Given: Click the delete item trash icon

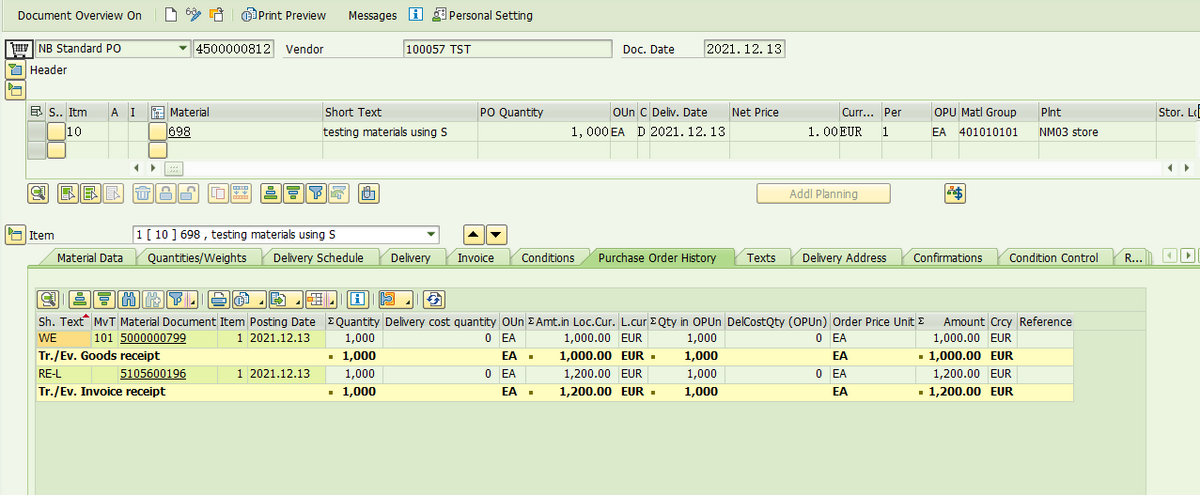Looking at the screenshot, I should click(x=143, y=193).
